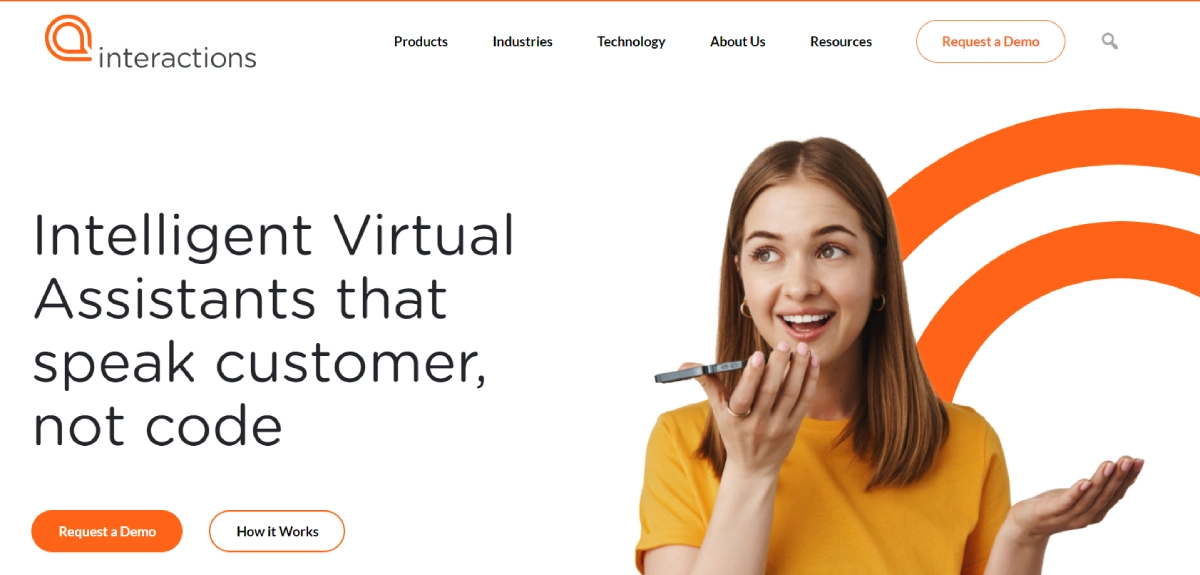Click the "interactions" wordmark text
Image resolution: width=1200 pixels, height=575 pixels.
[x=177, y=57]
